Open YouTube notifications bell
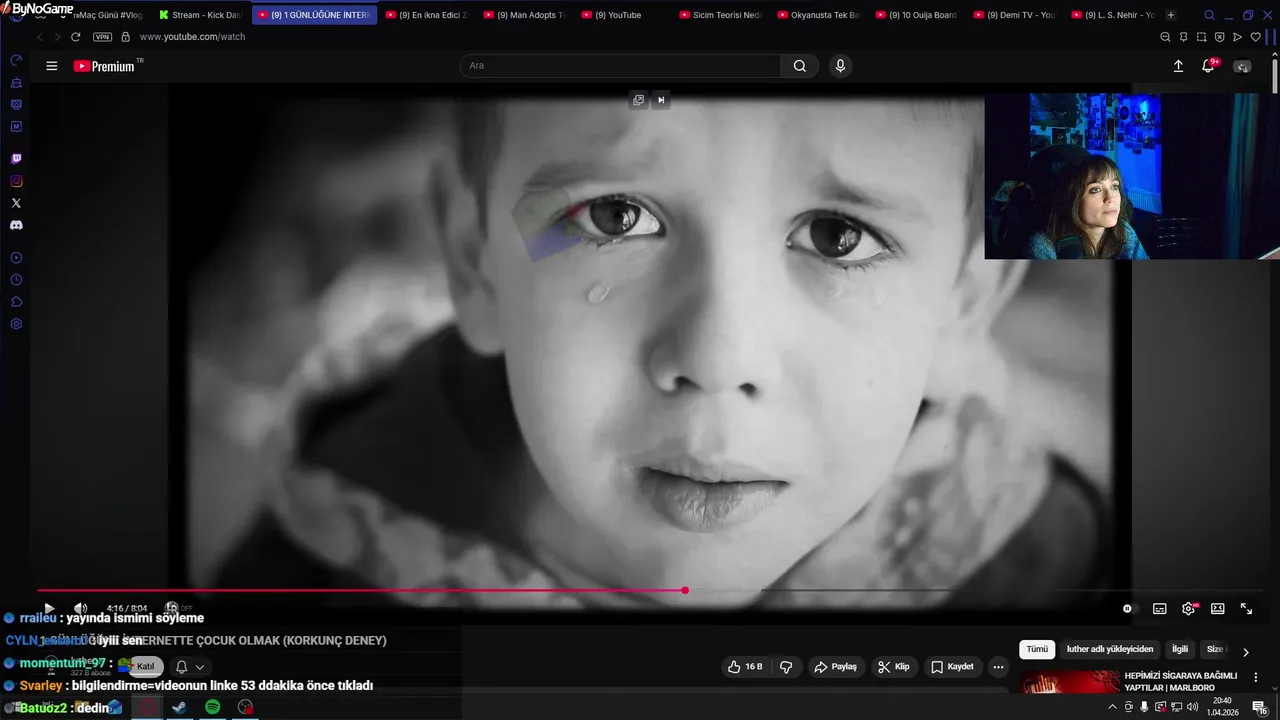This screenshot has height=720, width=1280. (1208, 66)
